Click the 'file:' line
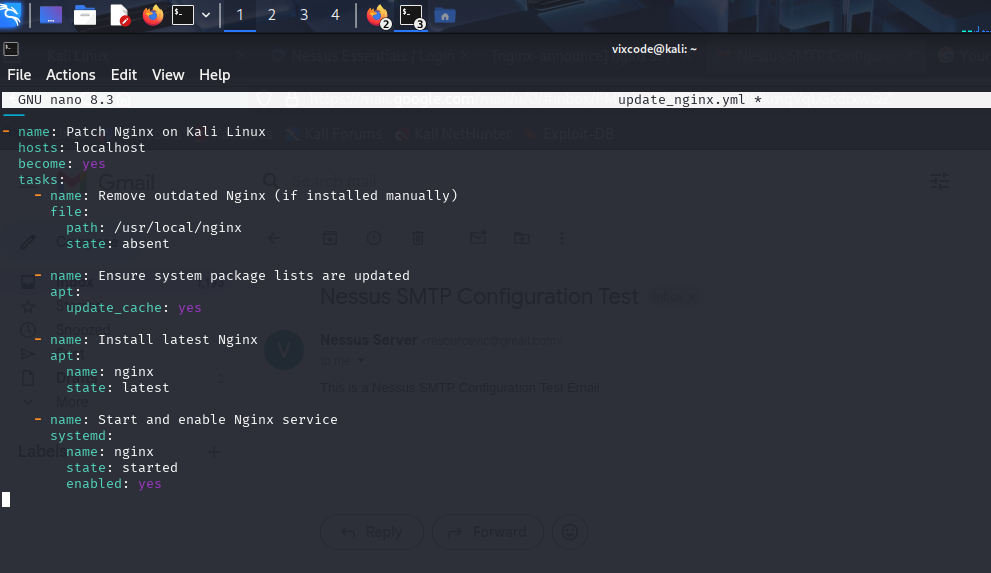Screen dimensions: 991x573 70,212
